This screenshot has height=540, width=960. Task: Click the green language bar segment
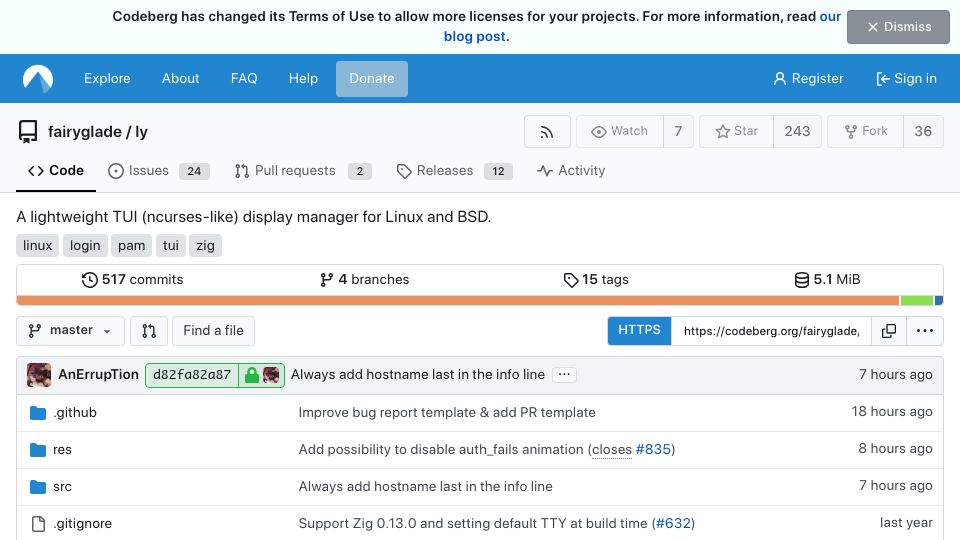917,300
